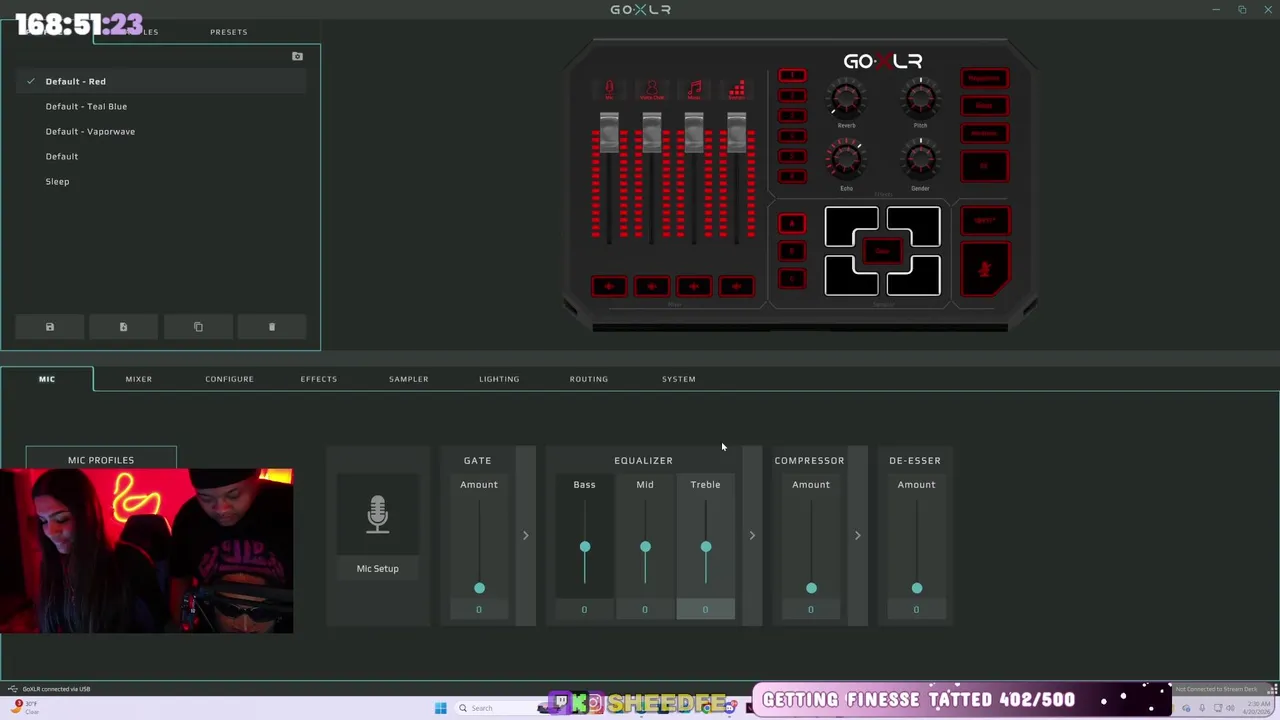Open the Lighting tab
The image size is (1280, 720).
(x=499, y=379)
